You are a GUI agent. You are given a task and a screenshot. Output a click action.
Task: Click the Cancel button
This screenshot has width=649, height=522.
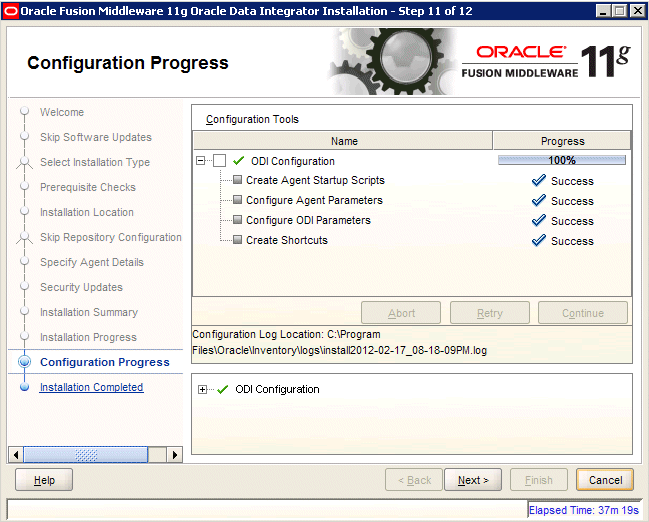[605, 480]
